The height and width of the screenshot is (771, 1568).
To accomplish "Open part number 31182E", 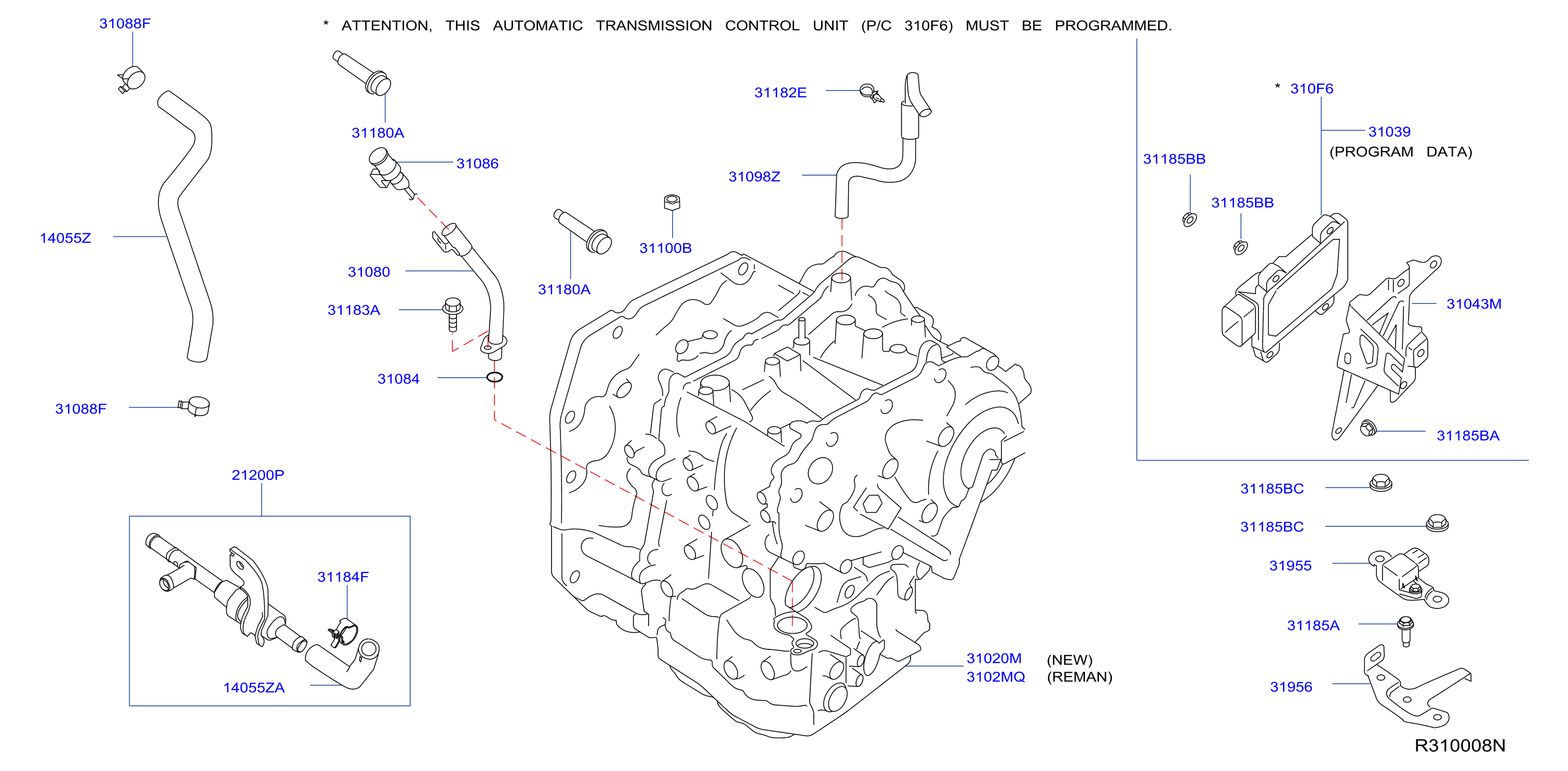I will [x=780, y=92].
